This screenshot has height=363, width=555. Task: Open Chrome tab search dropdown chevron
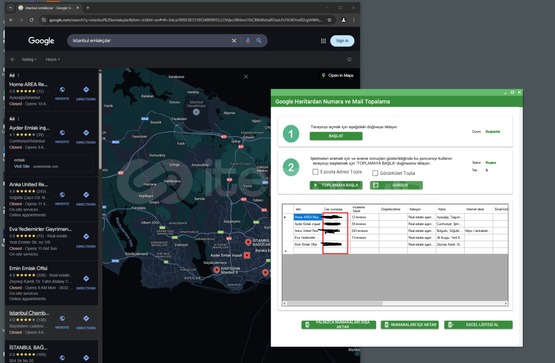11,7
